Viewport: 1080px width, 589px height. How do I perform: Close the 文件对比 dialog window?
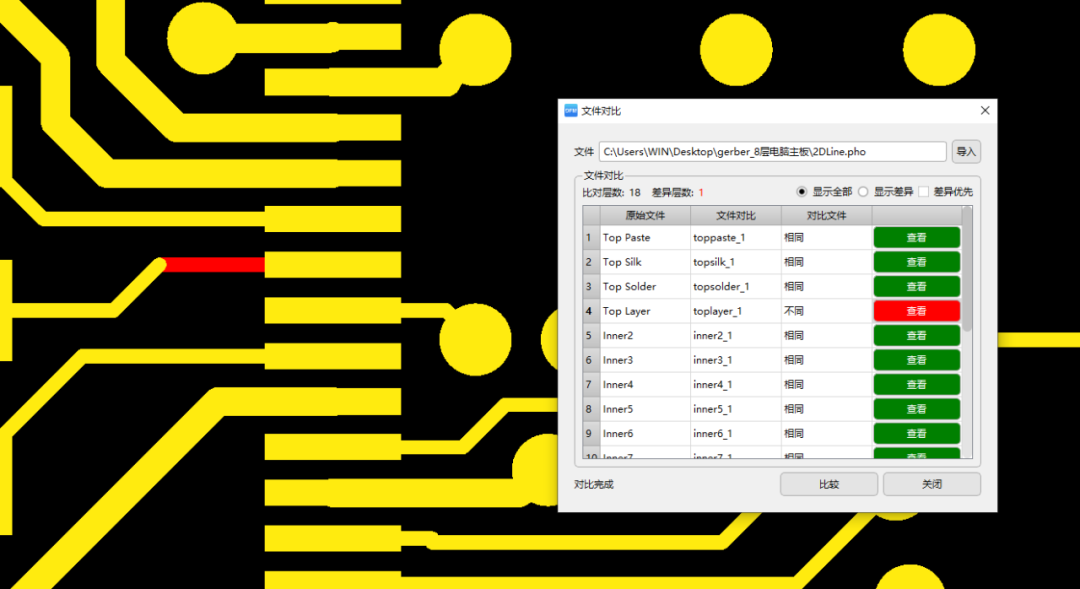coord(985,111)
